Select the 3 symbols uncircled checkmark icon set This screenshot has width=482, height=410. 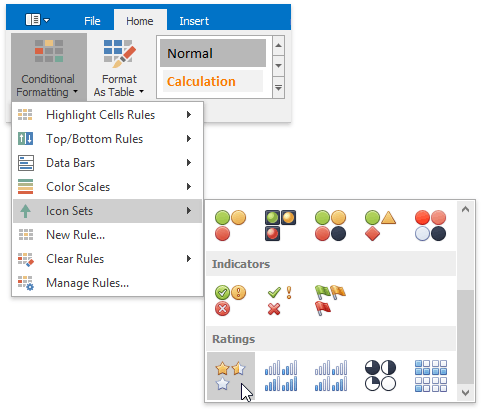point(281,301)
